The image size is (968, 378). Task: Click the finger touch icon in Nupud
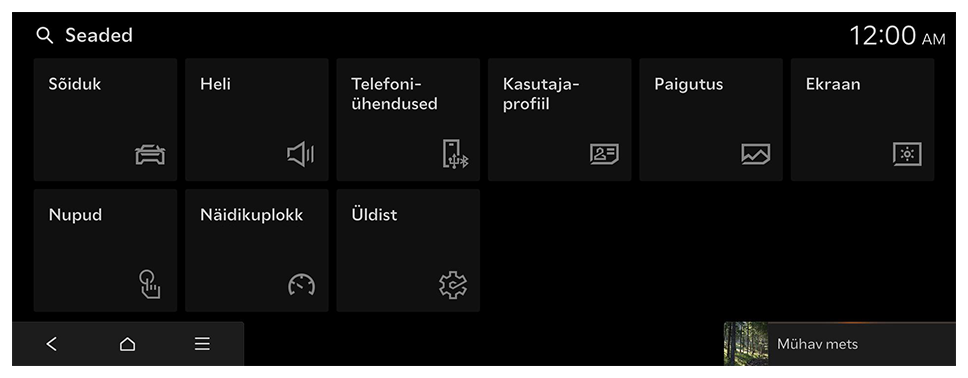point(149,285)
